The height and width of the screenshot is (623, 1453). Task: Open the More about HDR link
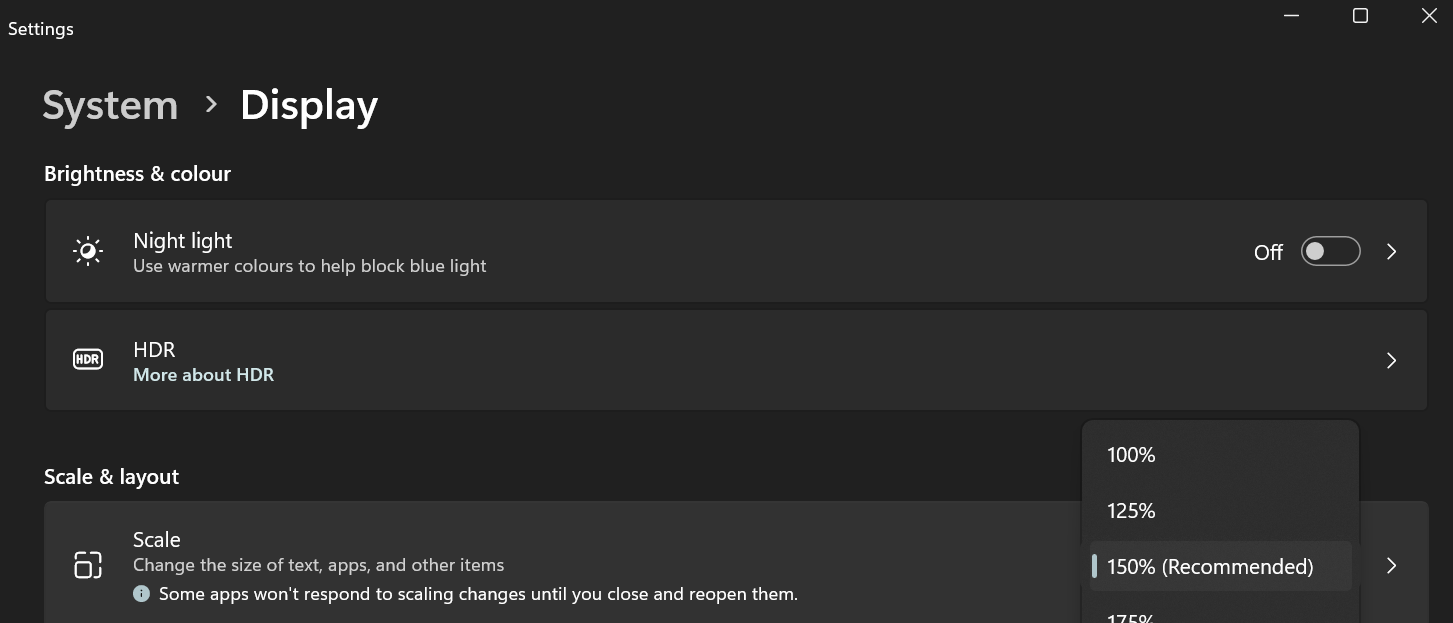203,375
